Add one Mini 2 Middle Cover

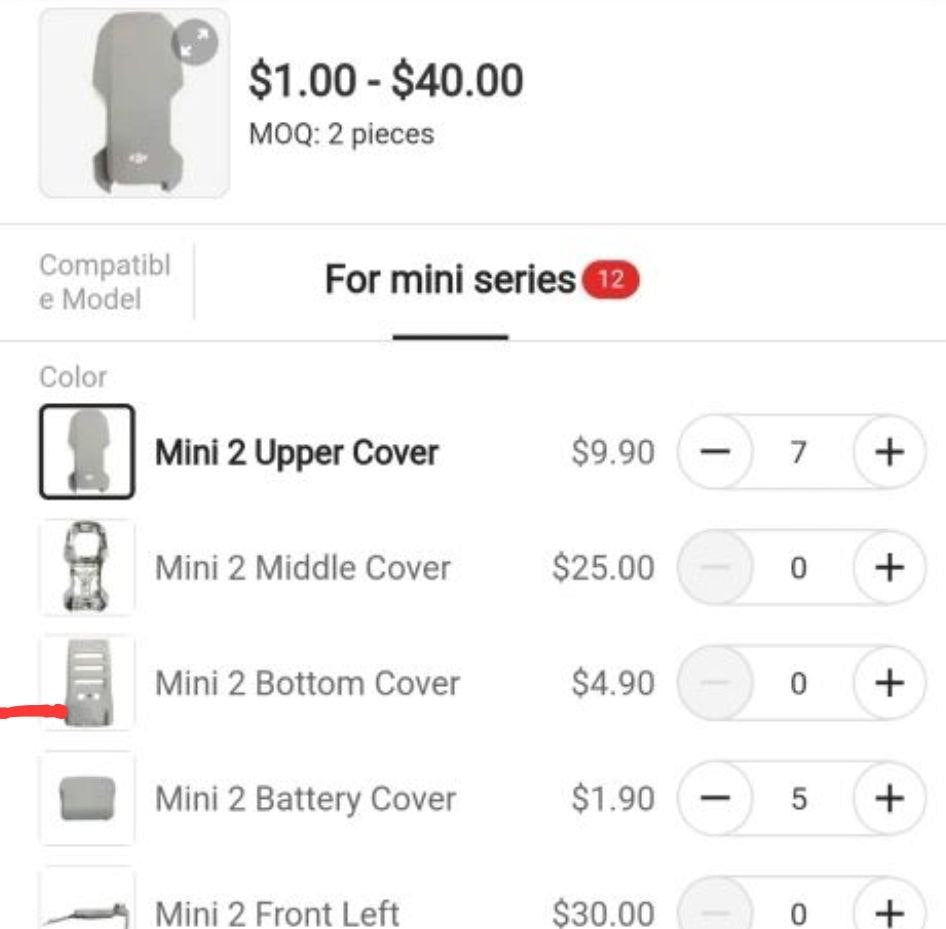coord(889,568)
